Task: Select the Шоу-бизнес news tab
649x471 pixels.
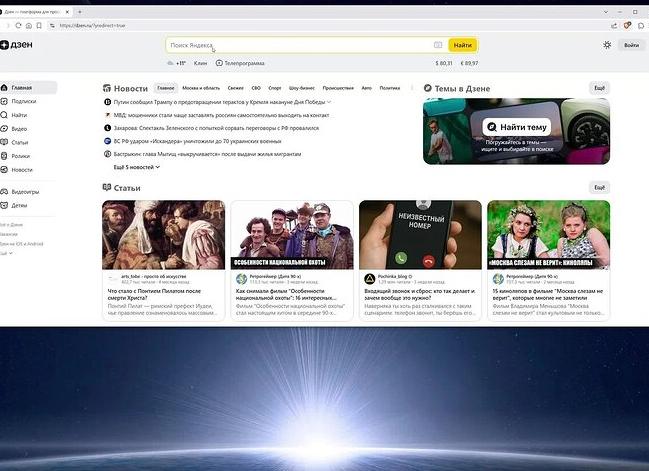Action: click(x=302, y=88)
